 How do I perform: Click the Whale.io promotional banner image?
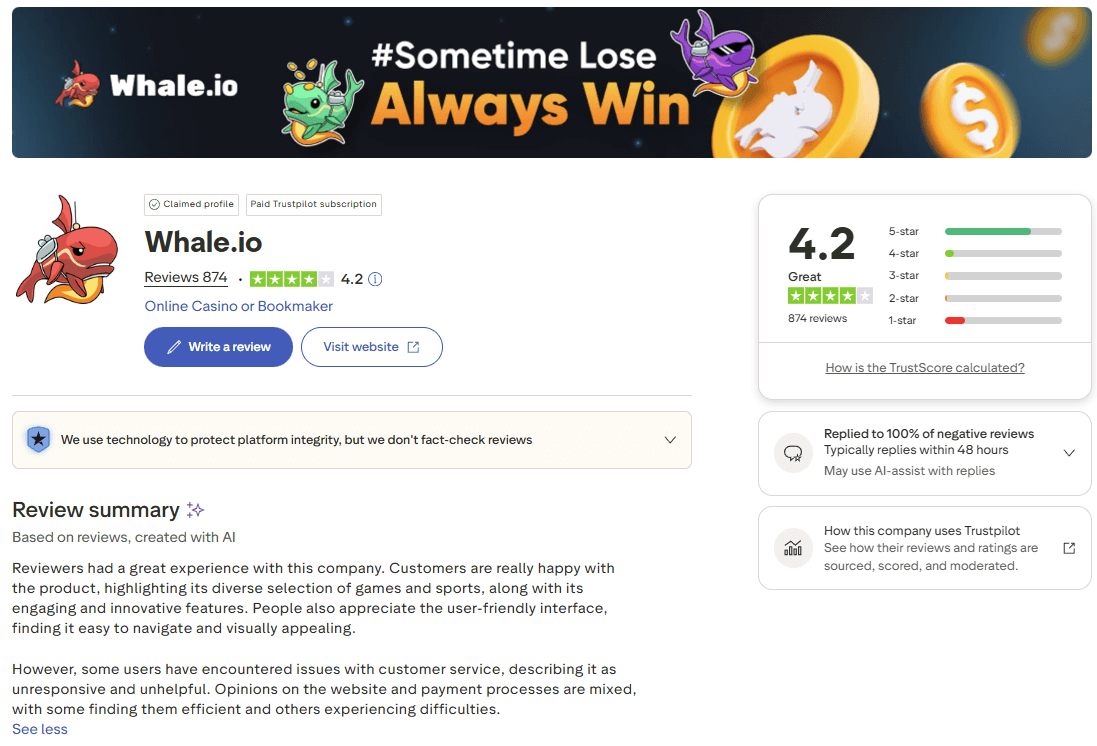tap(552, 83)
